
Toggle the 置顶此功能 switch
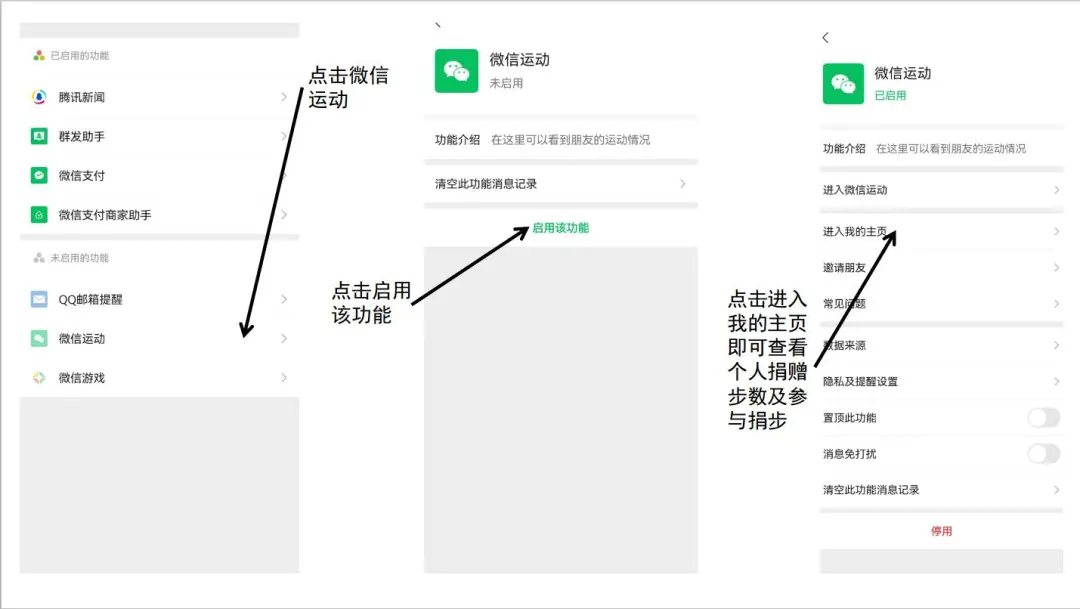pyautogui.click(x=1043, y=417)
